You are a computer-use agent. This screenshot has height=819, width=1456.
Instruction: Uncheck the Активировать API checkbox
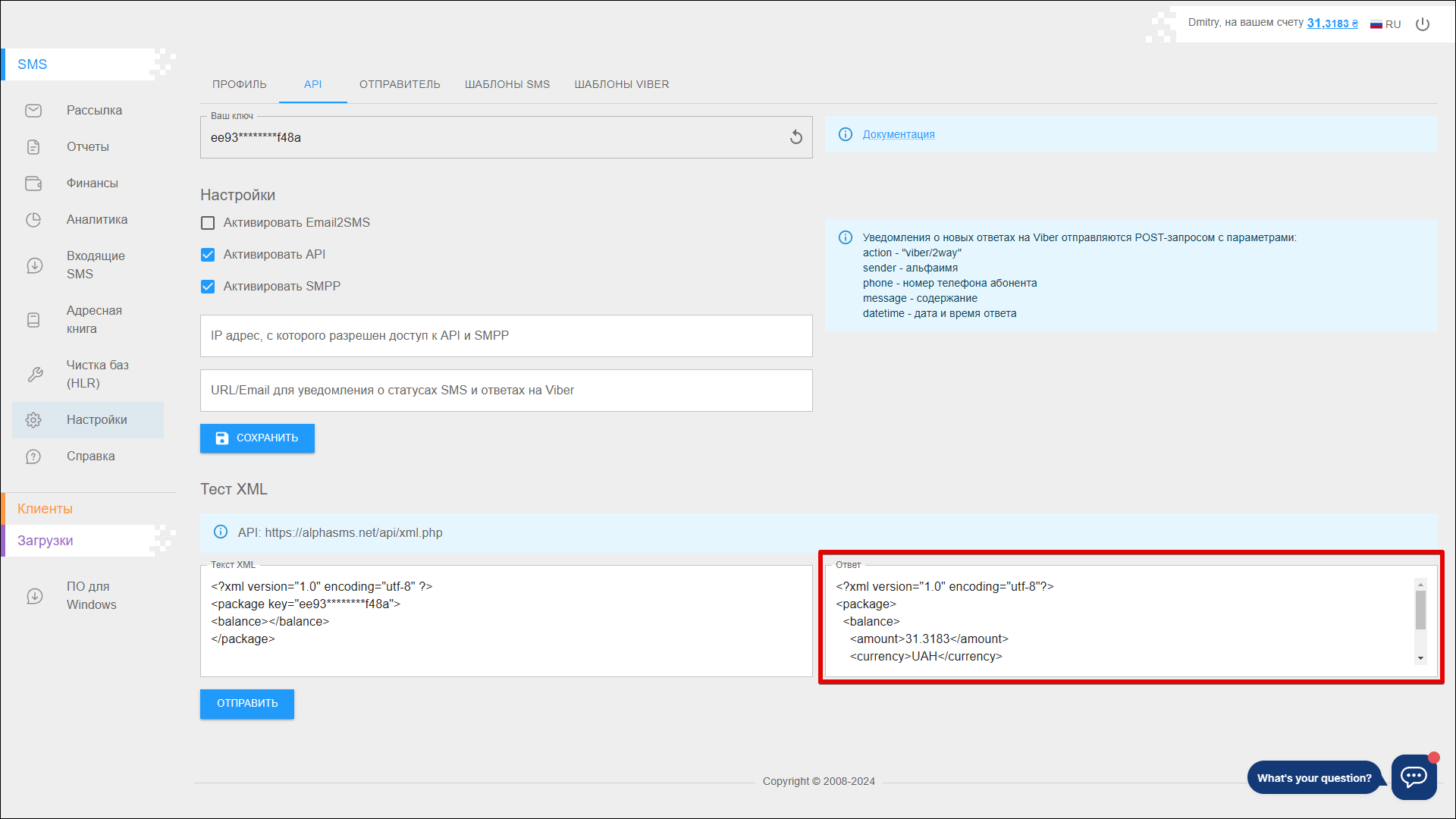pos(208,255)
